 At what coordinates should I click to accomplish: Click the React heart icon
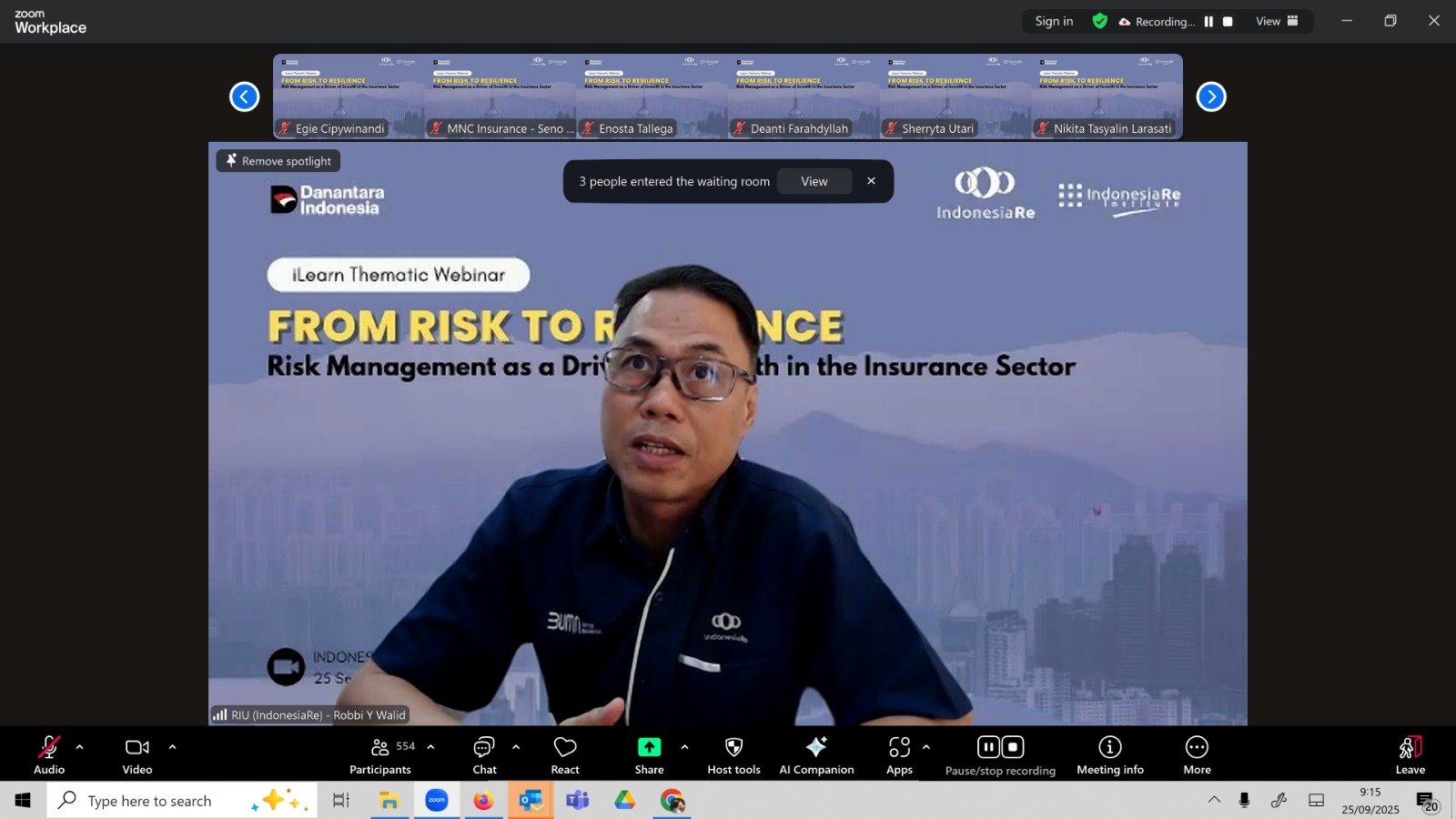click(565, 754)
